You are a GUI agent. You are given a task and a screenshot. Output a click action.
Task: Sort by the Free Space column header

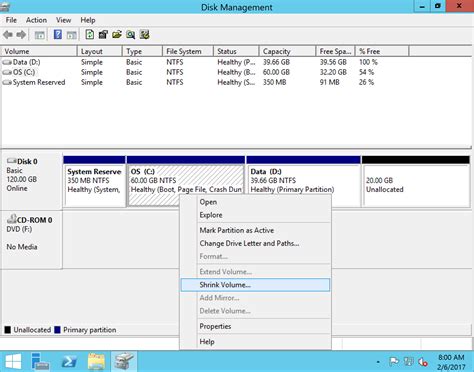[335, 51]
